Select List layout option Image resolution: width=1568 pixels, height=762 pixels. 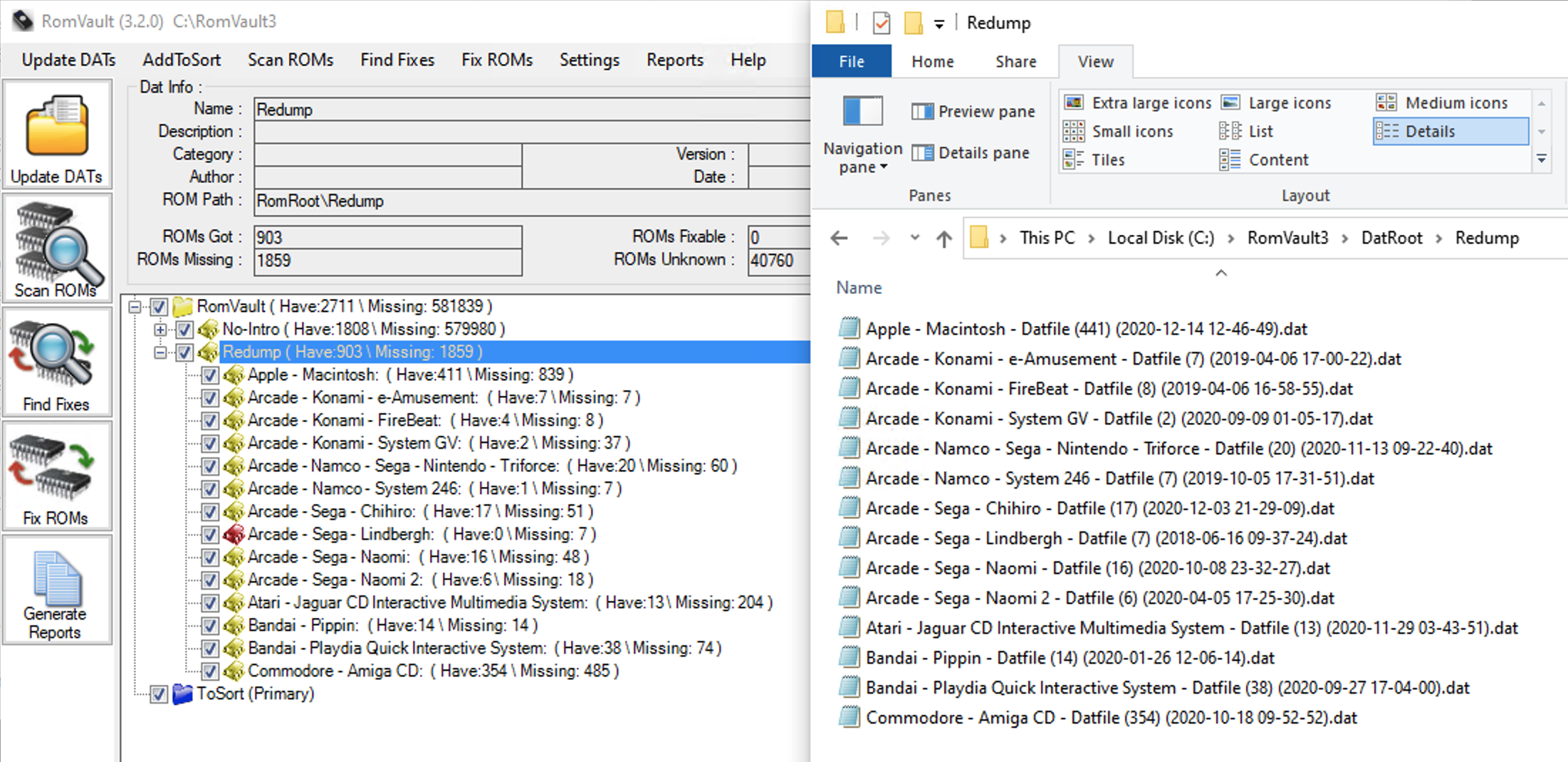1246,131
